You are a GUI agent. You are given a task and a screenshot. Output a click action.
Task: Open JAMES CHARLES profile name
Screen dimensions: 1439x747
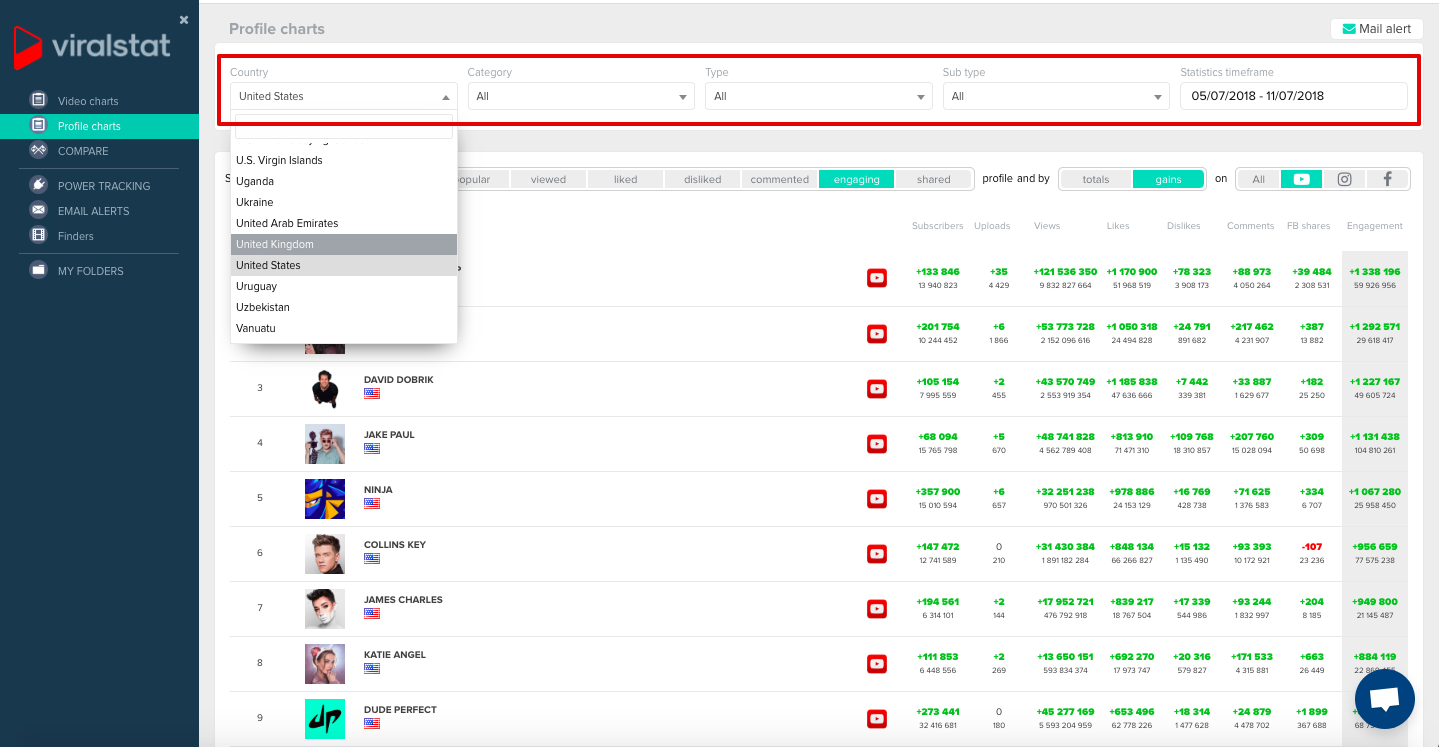click(403, 600)
